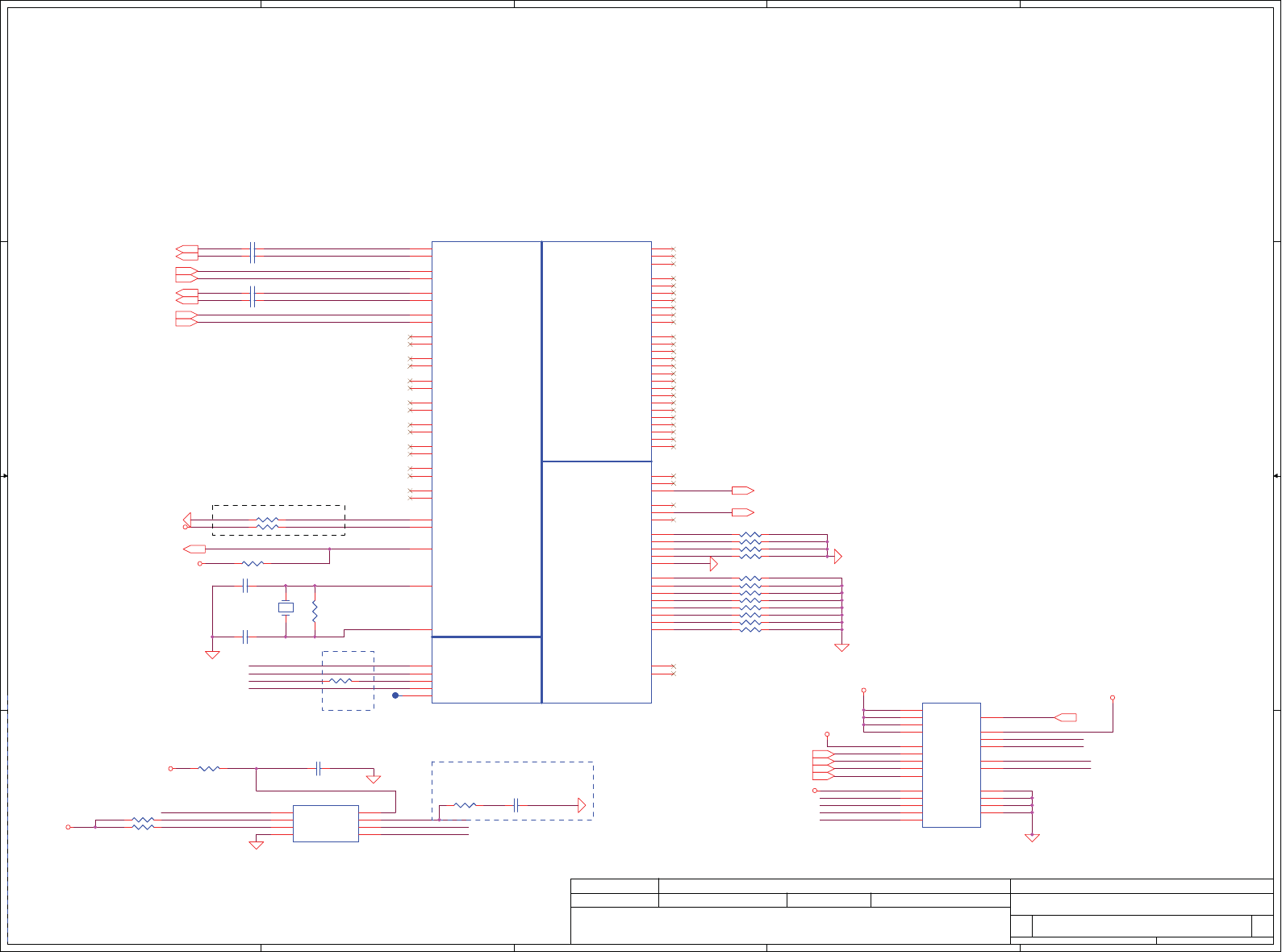Select the single resistor starting the bottom-left RC chain

click(209, 769)
